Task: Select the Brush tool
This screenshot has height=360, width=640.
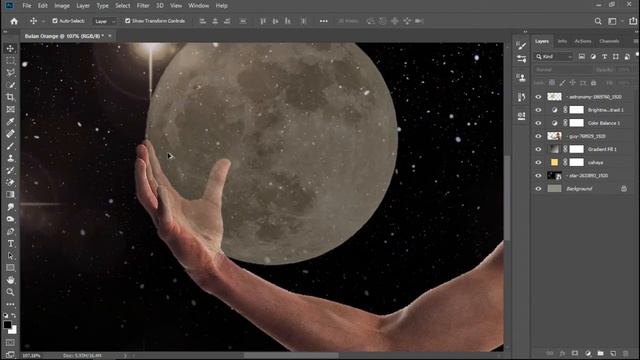Action: pyautogui.click(x=10, y=146)
